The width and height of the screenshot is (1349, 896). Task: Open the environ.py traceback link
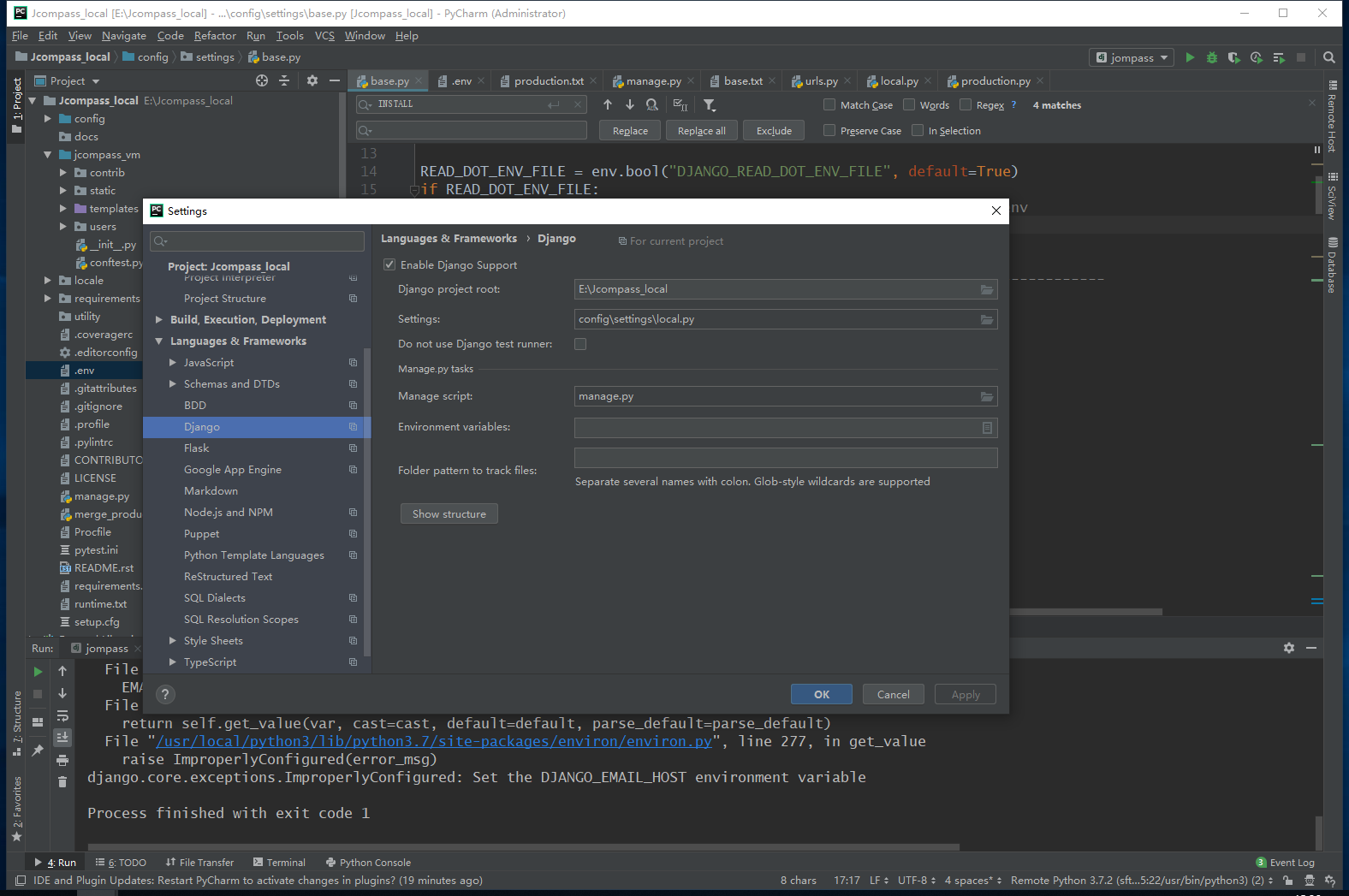434,742
